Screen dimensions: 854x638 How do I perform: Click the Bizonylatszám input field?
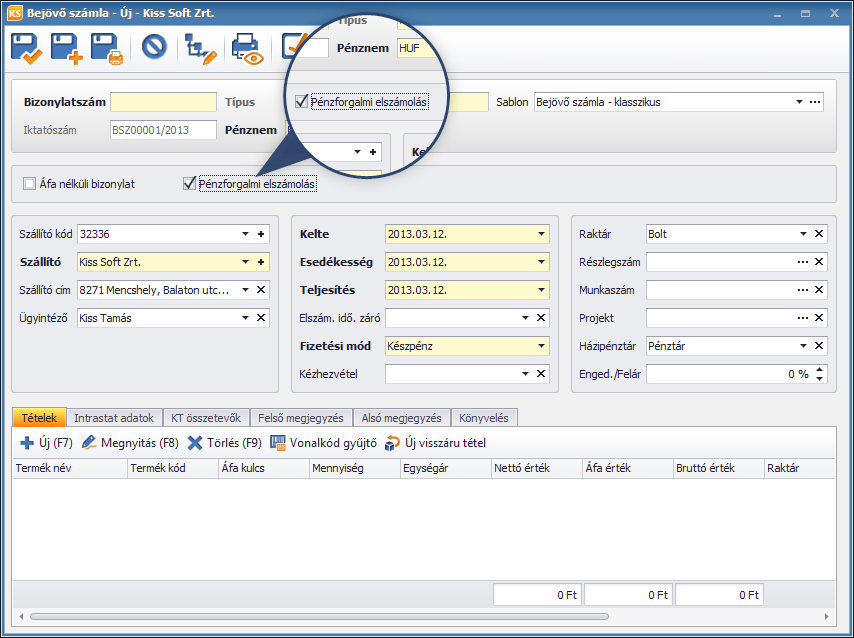tap(163, 102)
